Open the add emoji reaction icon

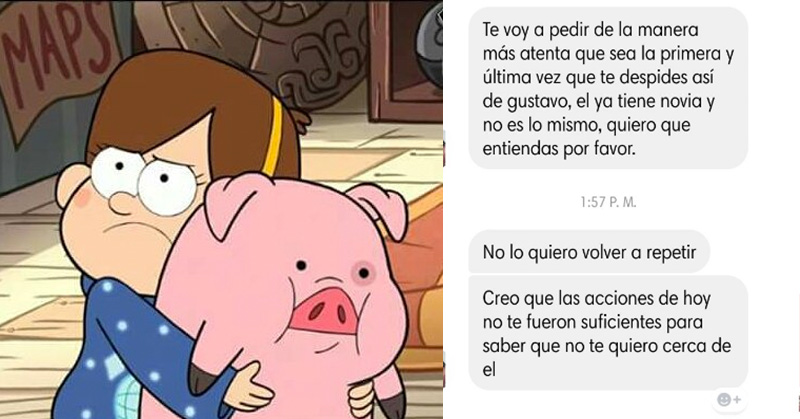point(729,400)
